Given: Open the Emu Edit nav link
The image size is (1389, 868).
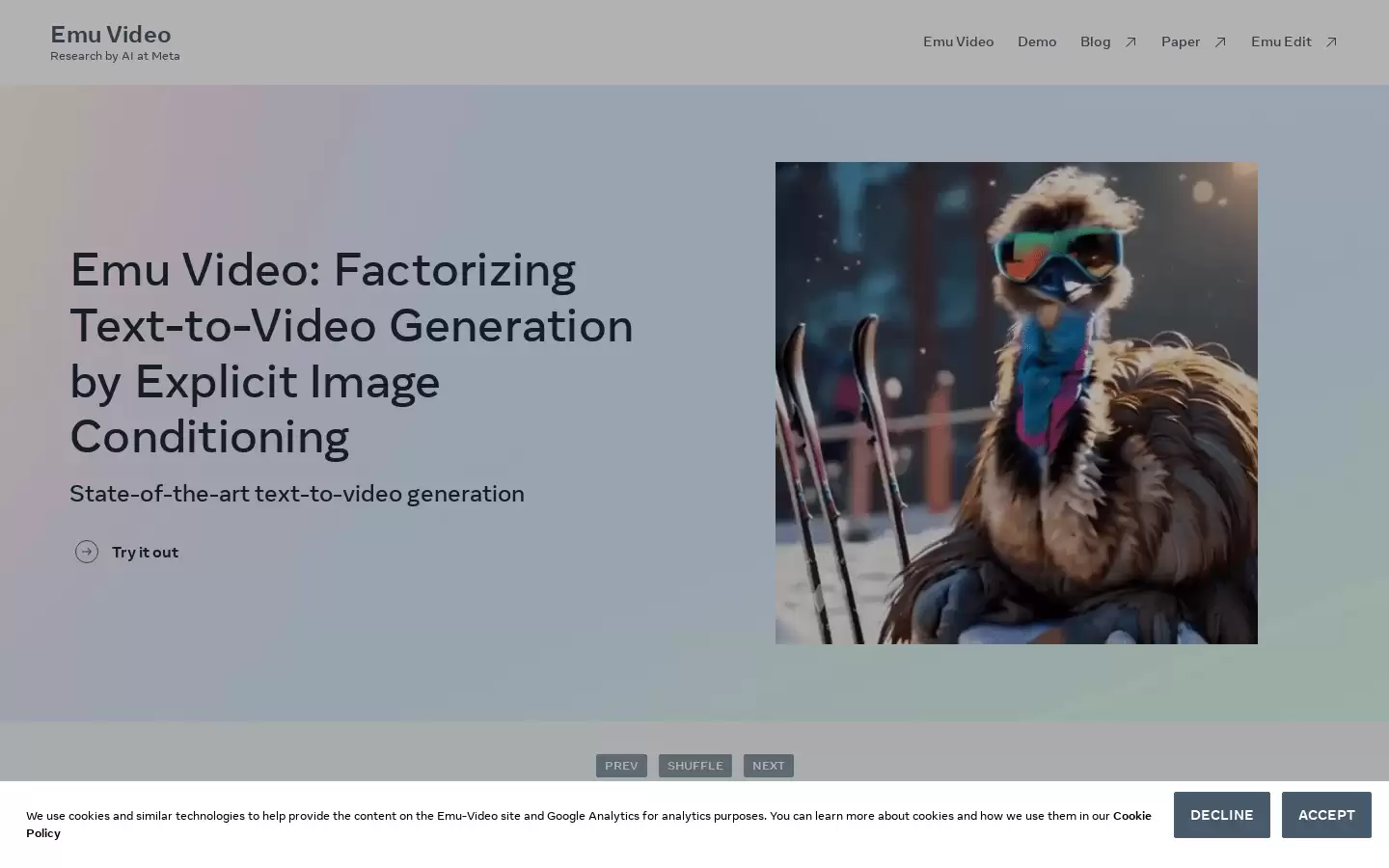Looking at the screenshot, I should [x=1281, y=41].
